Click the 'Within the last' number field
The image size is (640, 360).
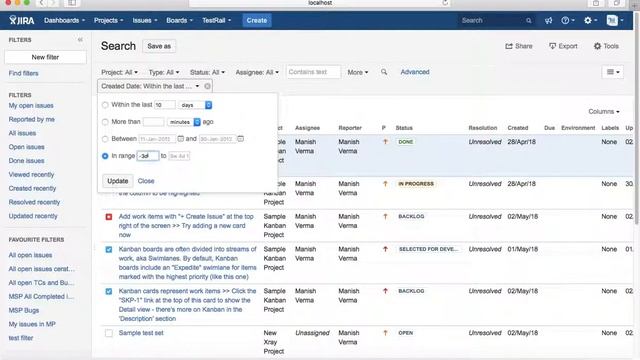pyautogui.click(x=164, y=105)
